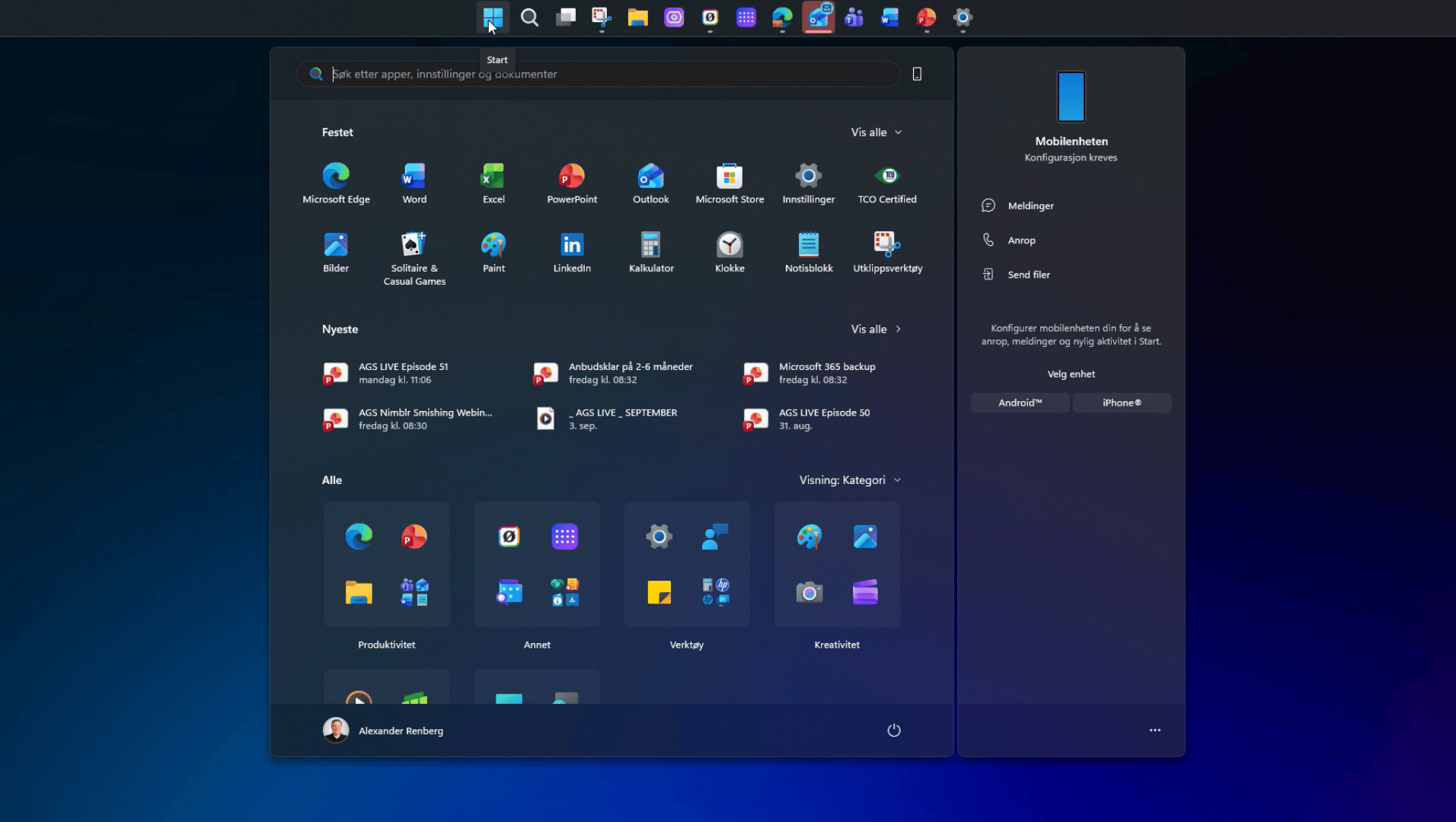
Task: Expand Produktivitet group more apps tile
Action: pyautogui.click(x=414, y=592)
